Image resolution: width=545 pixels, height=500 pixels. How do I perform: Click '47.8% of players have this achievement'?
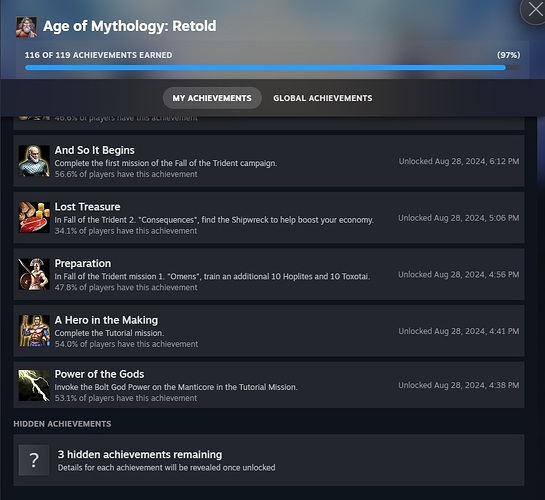[126, 287]
